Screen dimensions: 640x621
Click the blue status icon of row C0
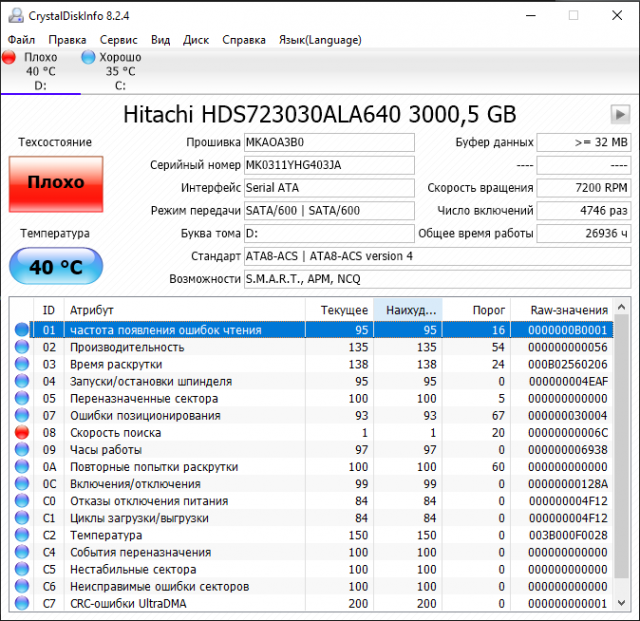tap(22, 501)
